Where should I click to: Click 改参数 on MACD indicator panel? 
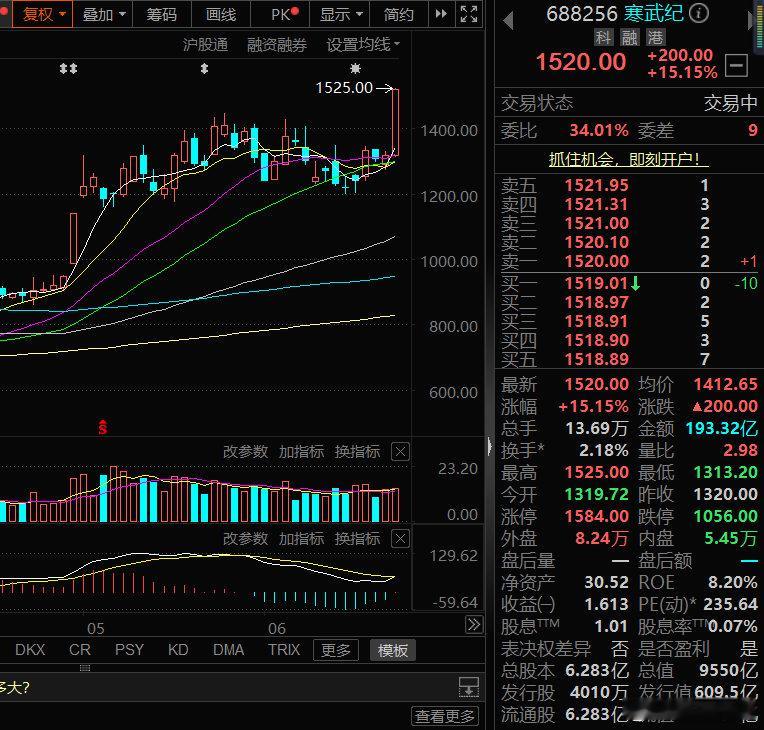click(x=246, y=538)
